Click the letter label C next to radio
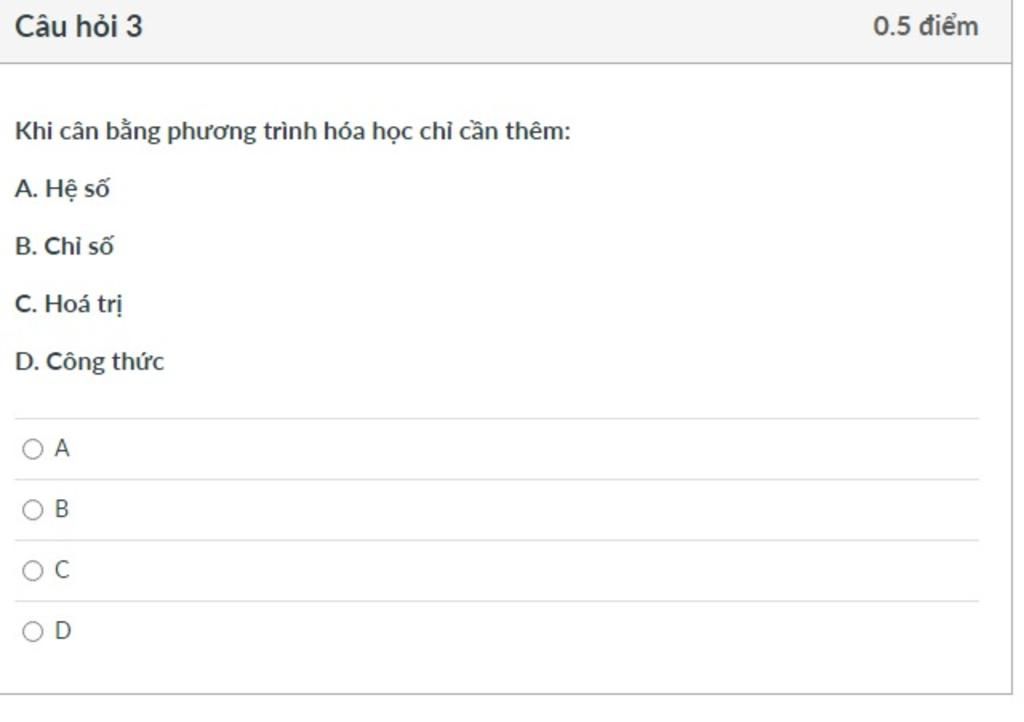Viewport: 1024px width, 722px height. [62, 570]
